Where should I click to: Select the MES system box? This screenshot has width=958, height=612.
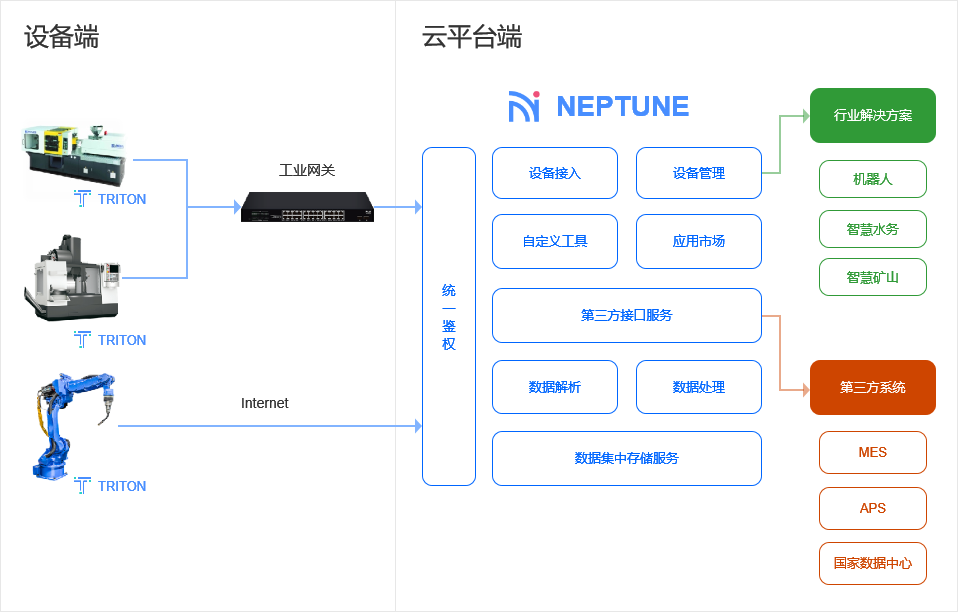873,452
